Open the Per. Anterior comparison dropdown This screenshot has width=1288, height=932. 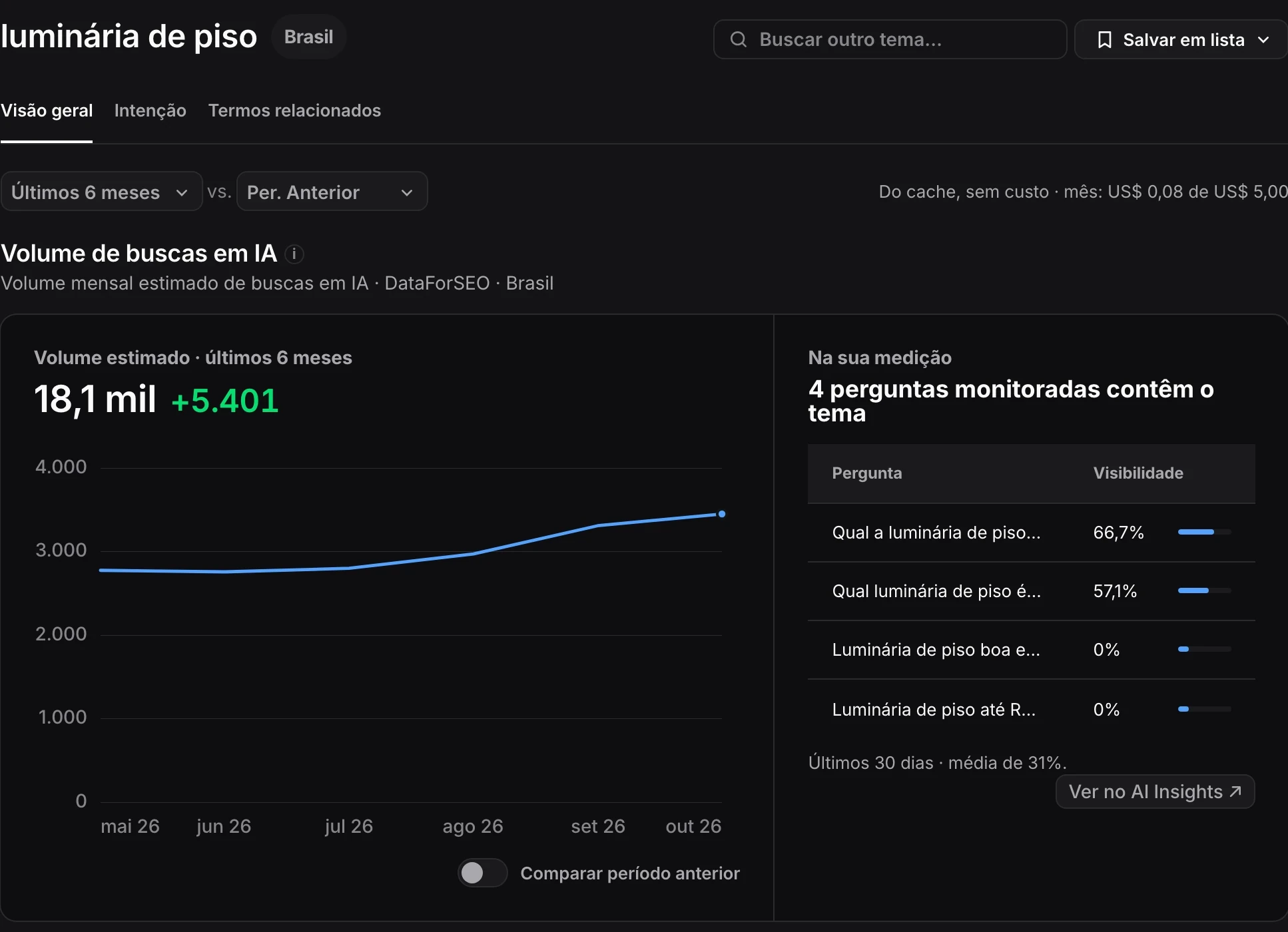(x=332, y=192)
